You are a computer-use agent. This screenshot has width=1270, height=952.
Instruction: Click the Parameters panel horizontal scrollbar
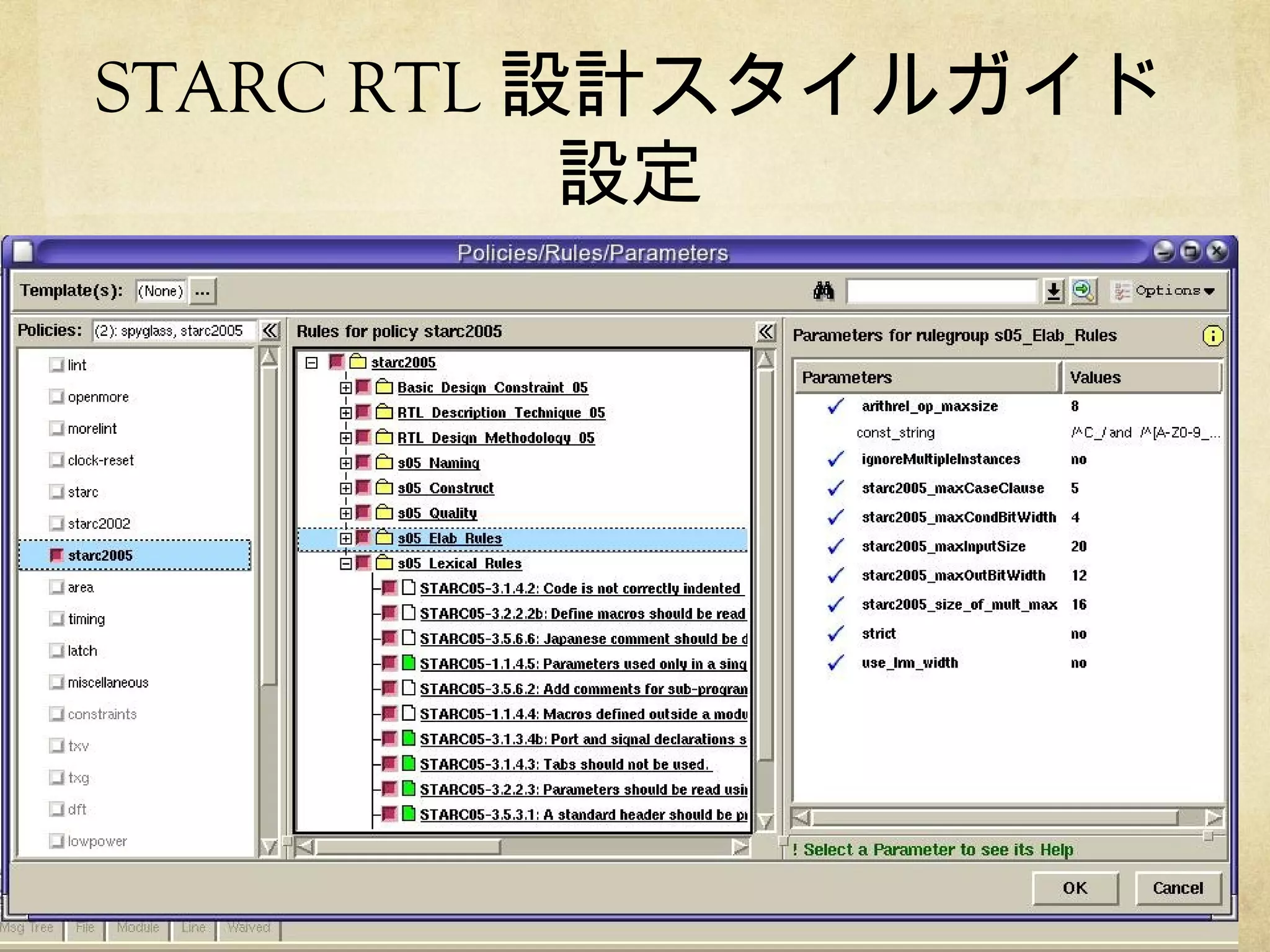1008,818
